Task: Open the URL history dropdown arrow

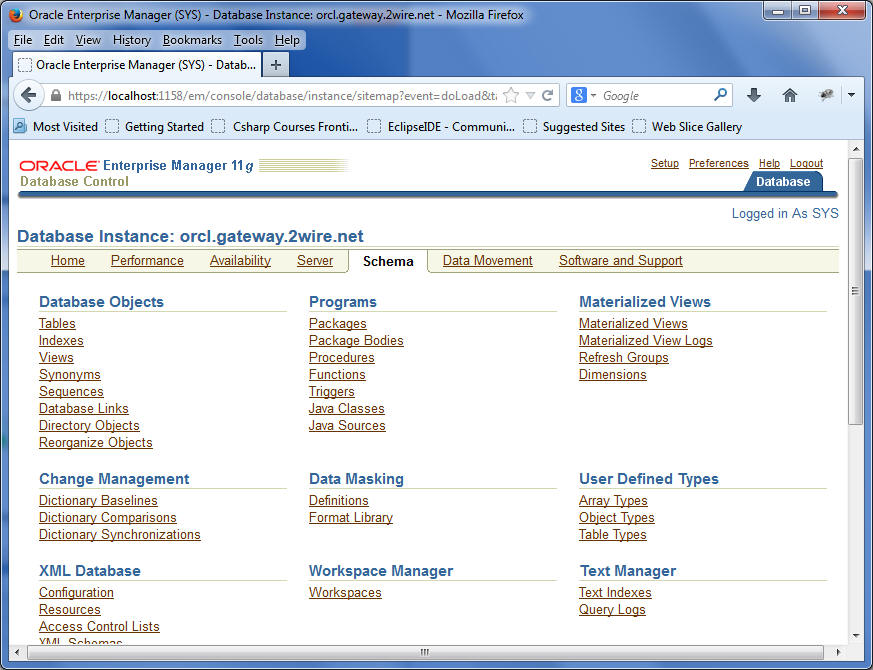Action: (530, 95)
